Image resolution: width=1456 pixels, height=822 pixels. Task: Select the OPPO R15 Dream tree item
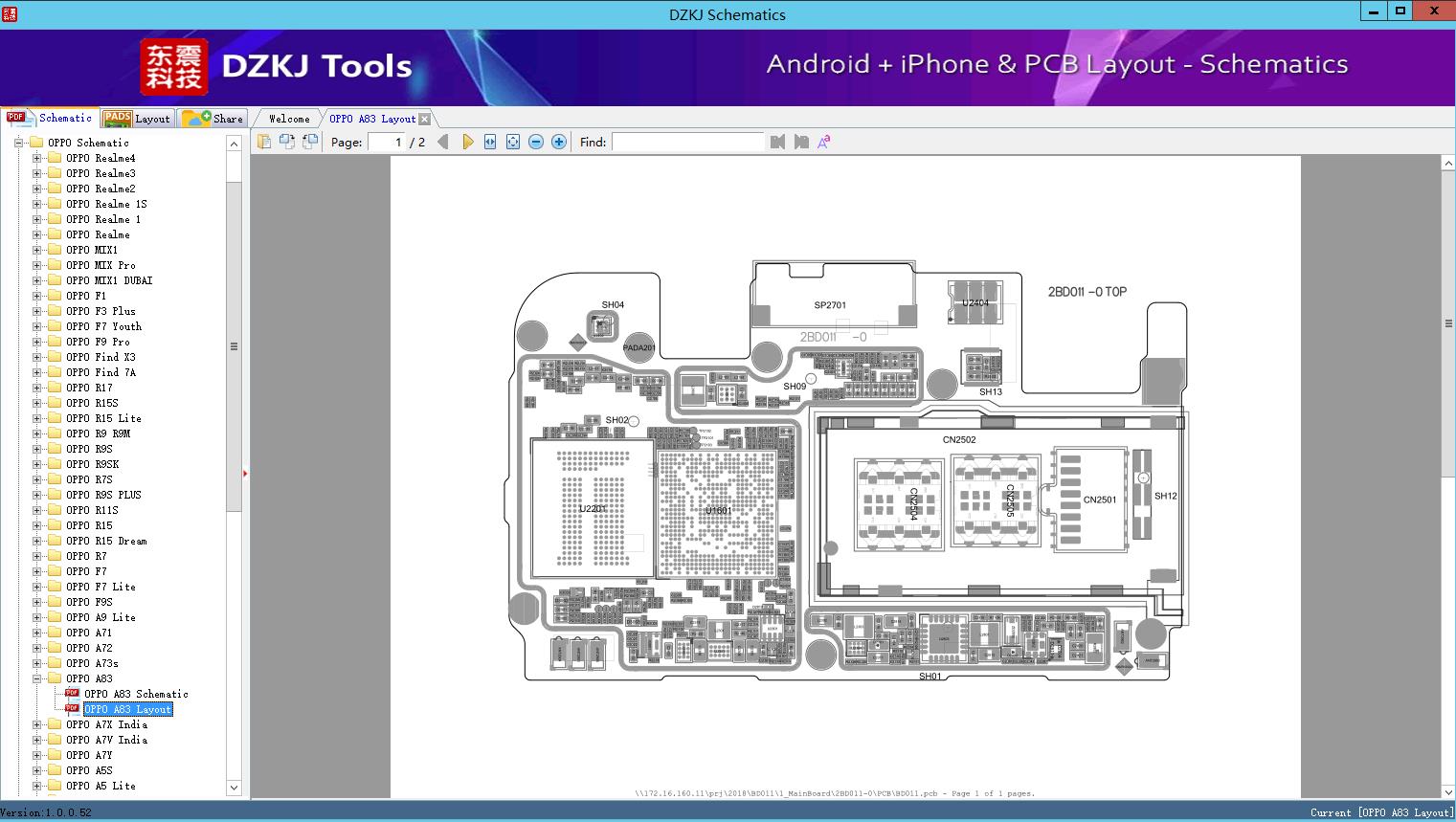tap(106, 541)
